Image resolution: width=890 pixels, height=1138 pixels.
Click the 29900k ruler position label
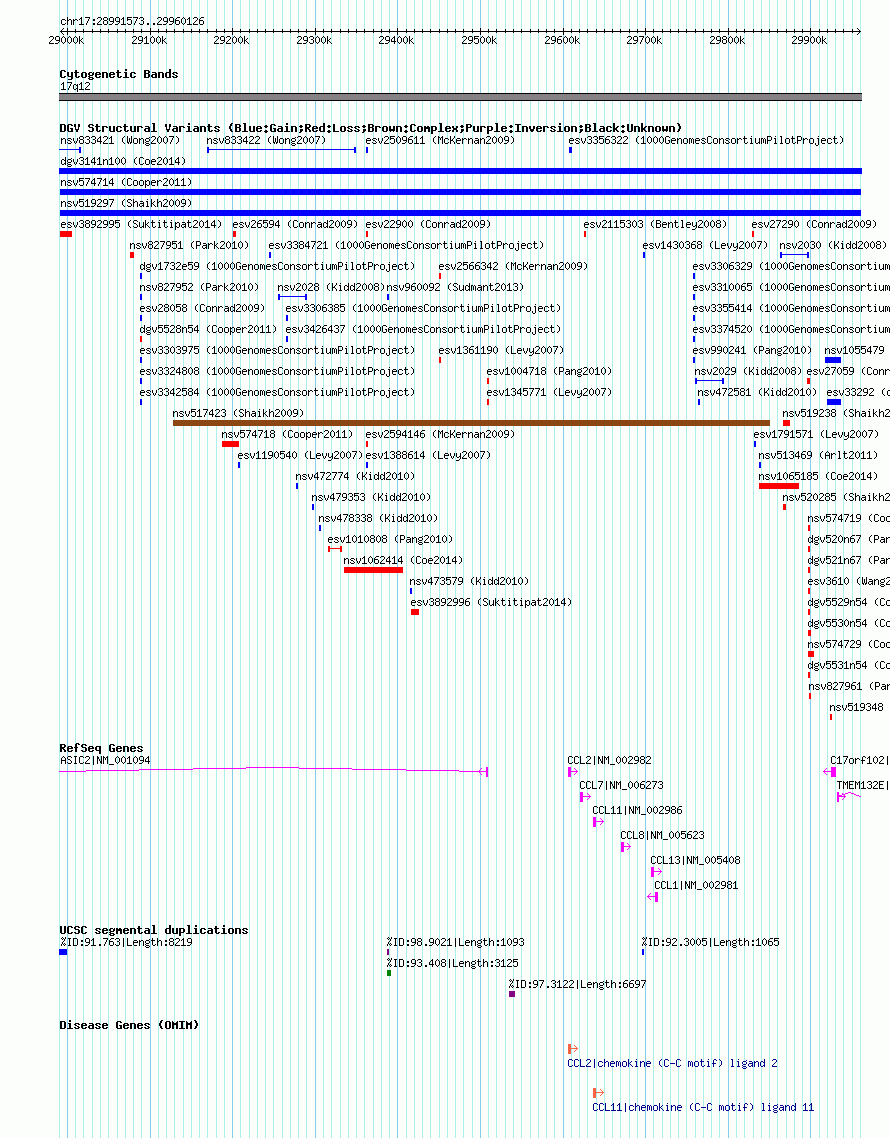pos(809,41)
